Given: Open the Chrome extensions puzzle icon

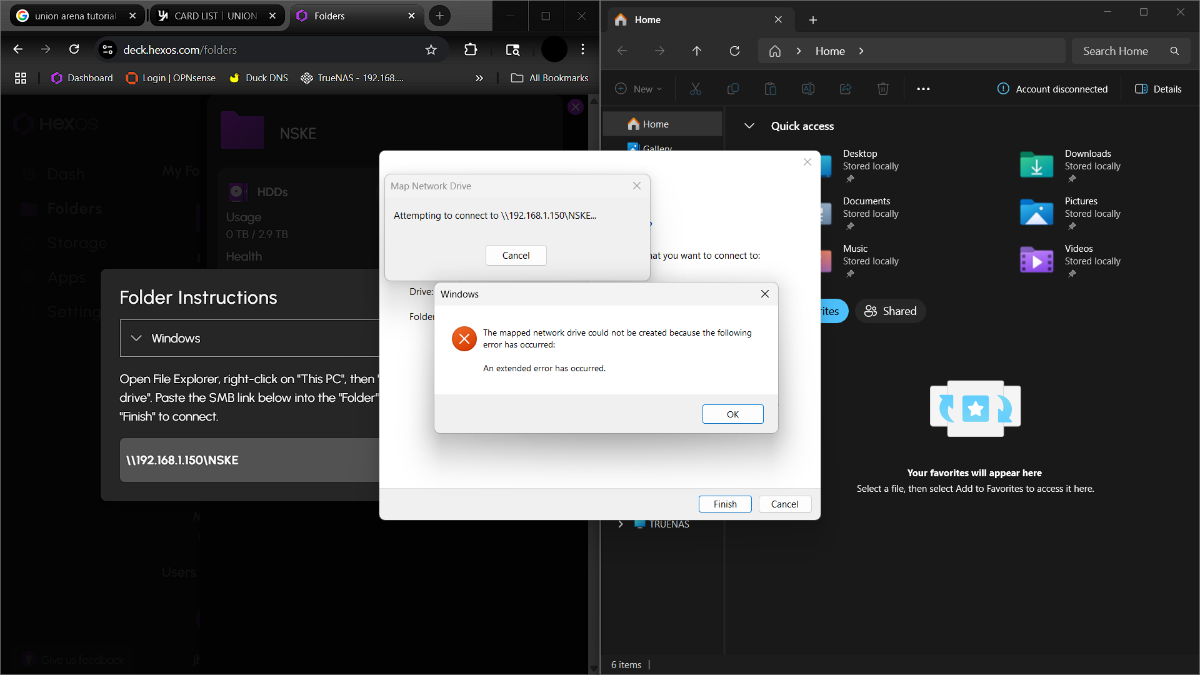Looking at the screenshot, I should click(x=471, y=49).
